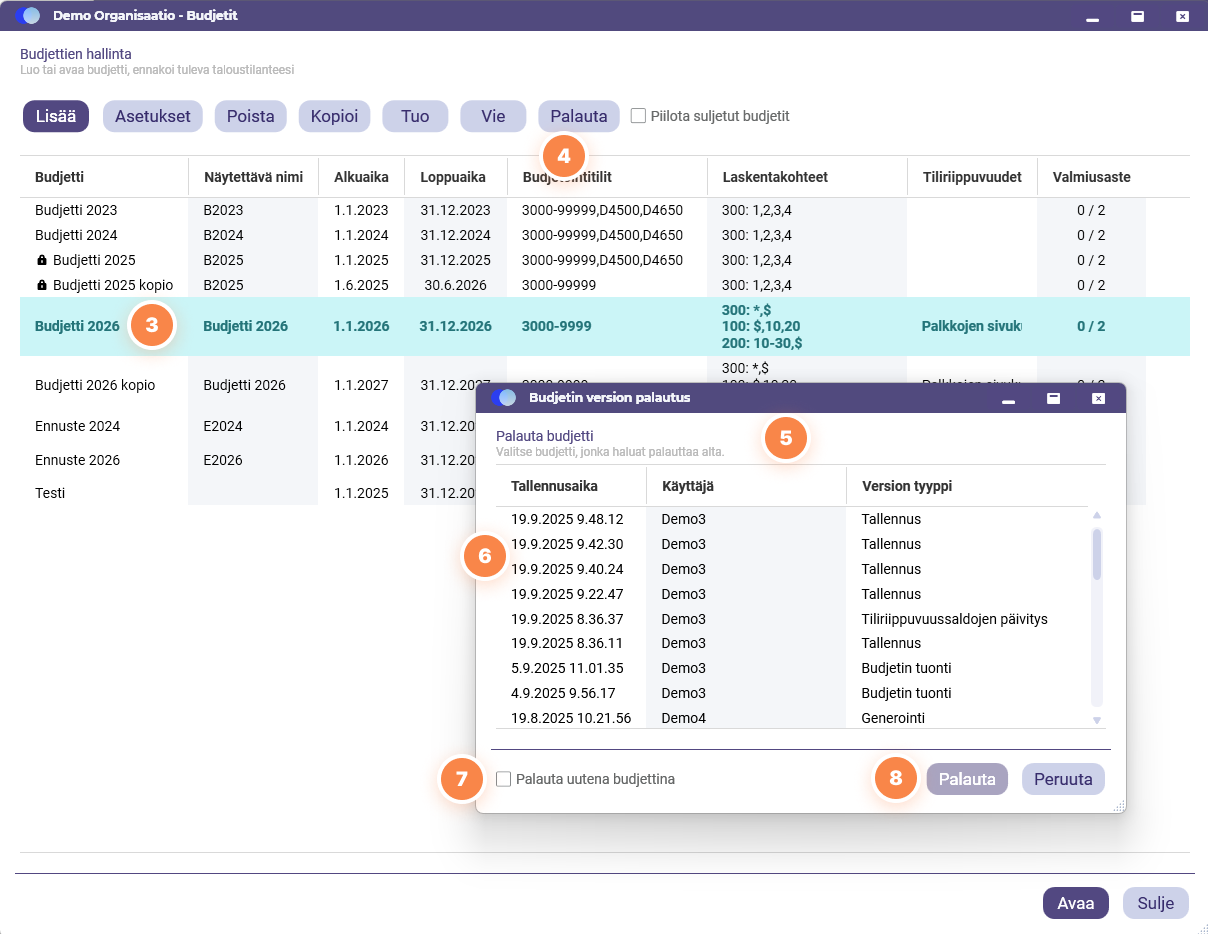Click the Avaa button
Image resolution: width=1208 pixels, height=934 pixels.
click(x=1076, y=903)
